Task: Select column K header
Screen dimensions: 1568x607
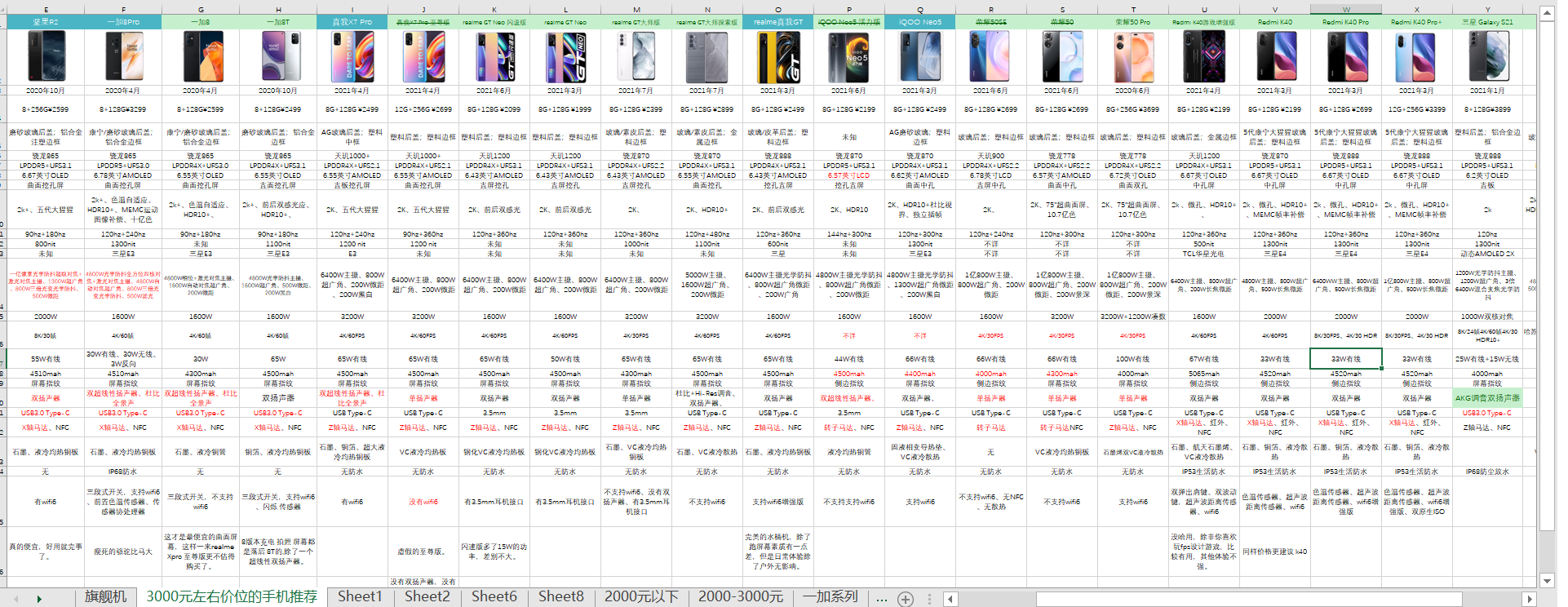Action: (494, 10)
